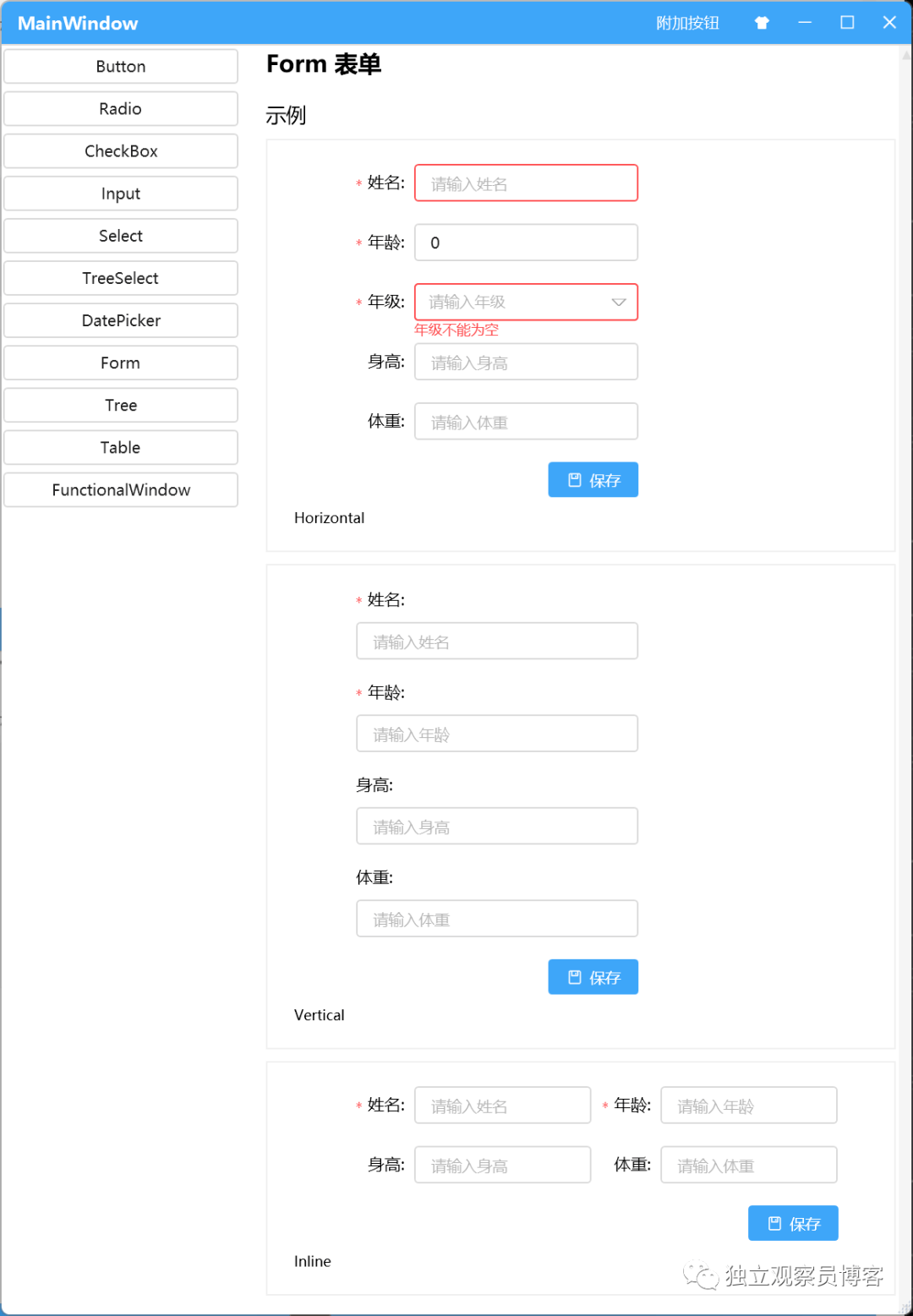Open the CheckBox demo page
This screenshot has width=913, height=1316.
click(x=120, y=150)
